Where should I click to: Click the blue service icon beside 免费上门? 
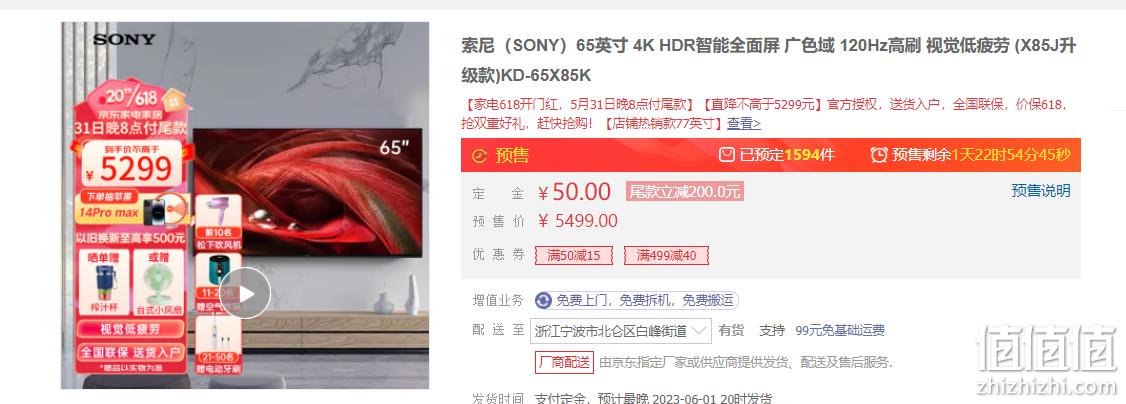coord(544,301)
